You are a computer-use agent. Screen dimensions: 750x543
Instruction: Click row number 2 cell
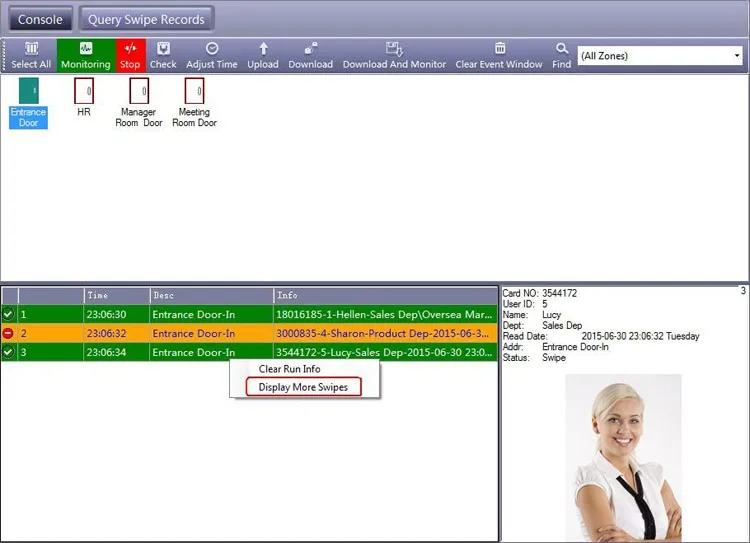[x=50, y=333]
